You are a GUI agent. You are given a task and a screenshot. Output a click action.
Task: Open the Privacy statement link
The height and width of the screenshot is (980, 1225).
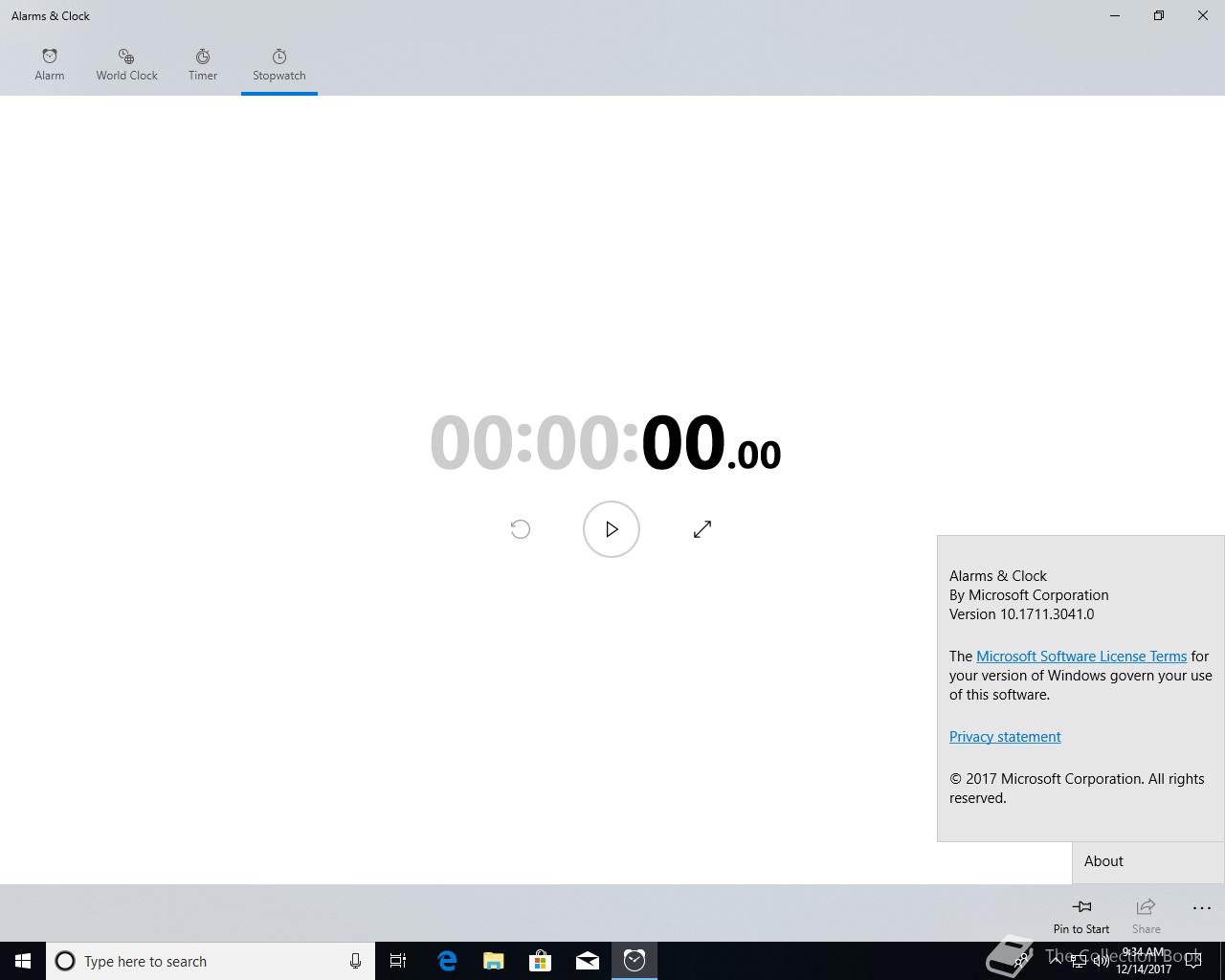[x=1005, y=737]
